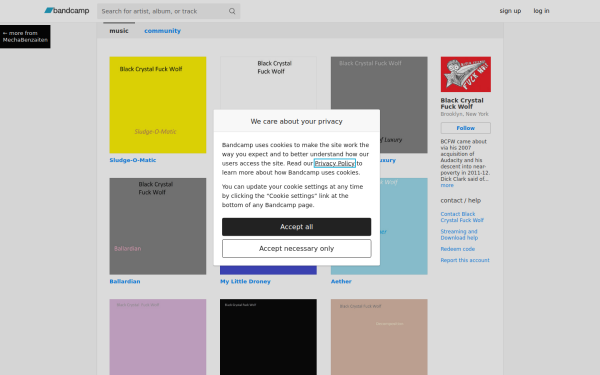
Task: Open the Ballardian gray album cover
Action: pos(158,226)
